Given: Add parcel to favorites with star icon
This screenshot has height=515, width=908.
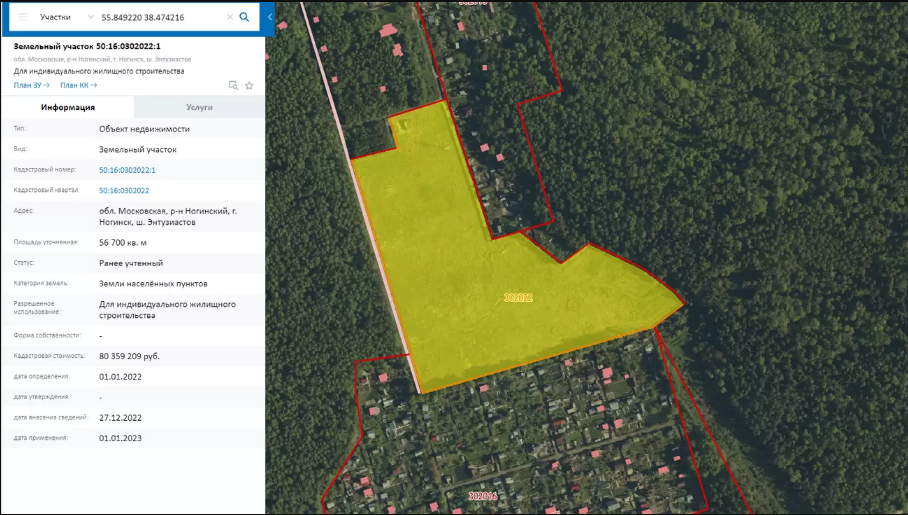Looking at the screenshot, I should click(249, 85).
